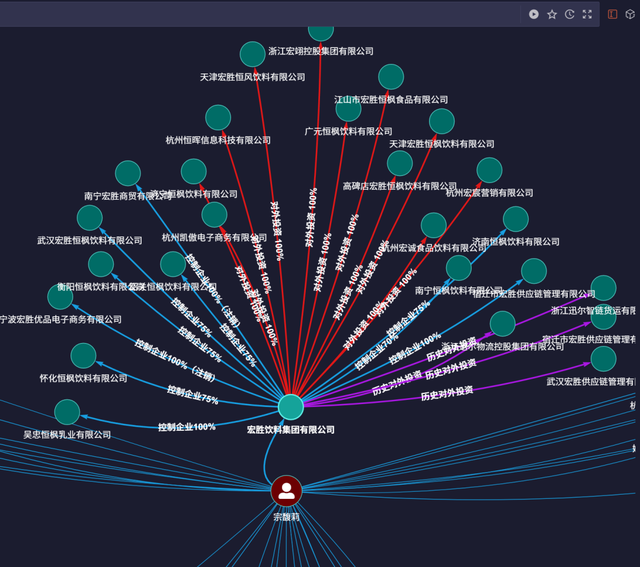
Task: Select the 宗馥莉 person node
Action: (x=287, y=491)
